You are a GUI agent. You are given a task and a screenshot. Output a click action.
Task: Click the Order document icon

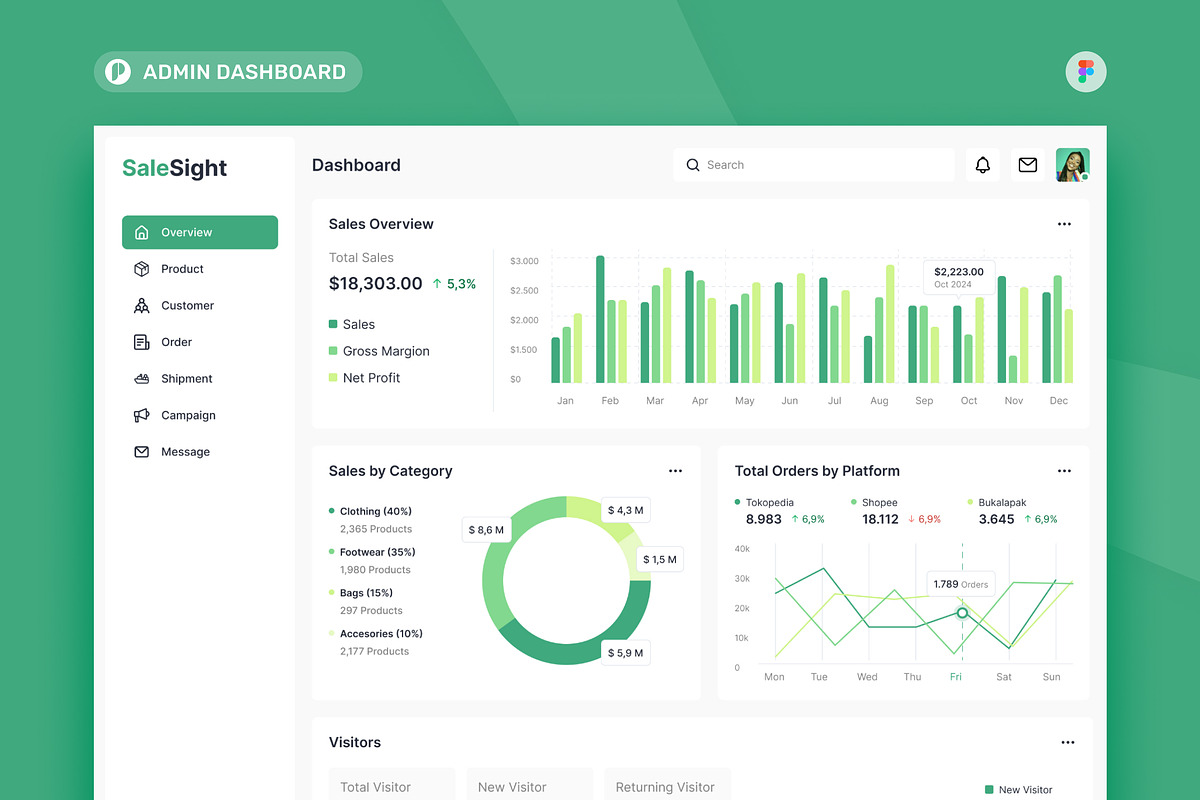[x=141, y=342]
